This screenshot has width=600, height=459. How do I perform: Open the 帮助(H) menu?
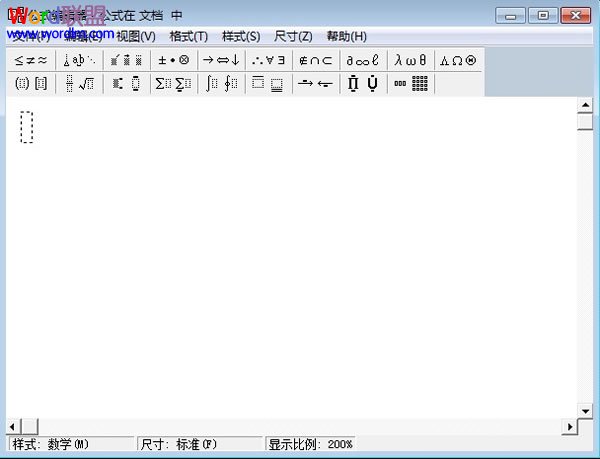pos(347,37)
